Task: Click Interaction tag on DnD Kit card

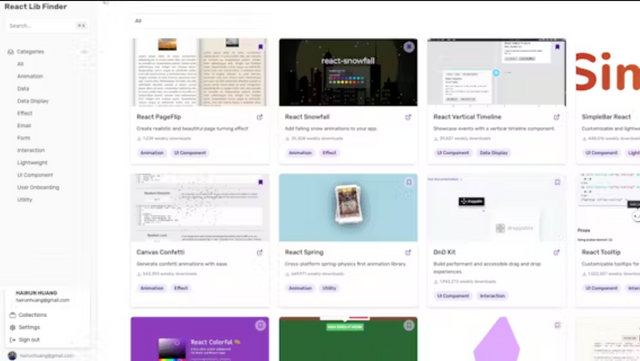Action: tap(492, 296)
